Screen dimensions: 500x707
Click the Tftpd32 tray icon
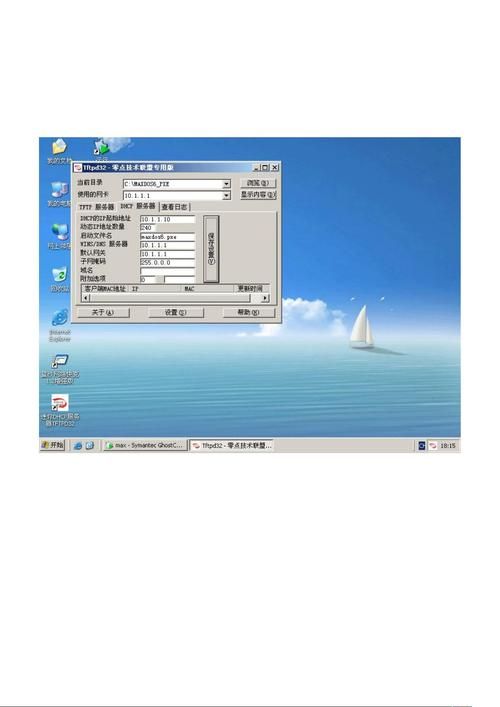[x=432, y=445]
